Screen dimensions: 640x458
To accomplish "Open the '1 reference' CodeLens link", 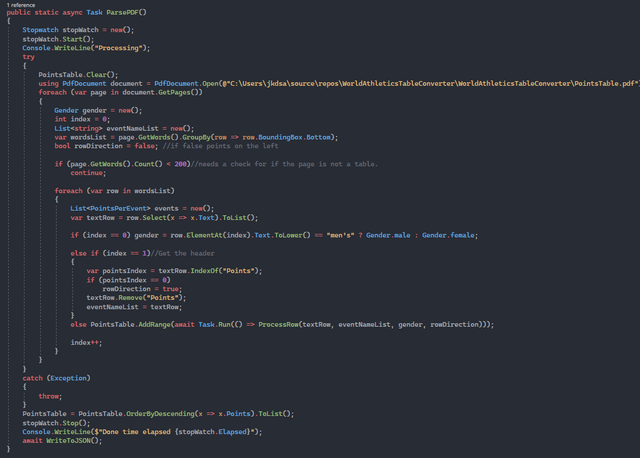I will click(x=21, y=4).
